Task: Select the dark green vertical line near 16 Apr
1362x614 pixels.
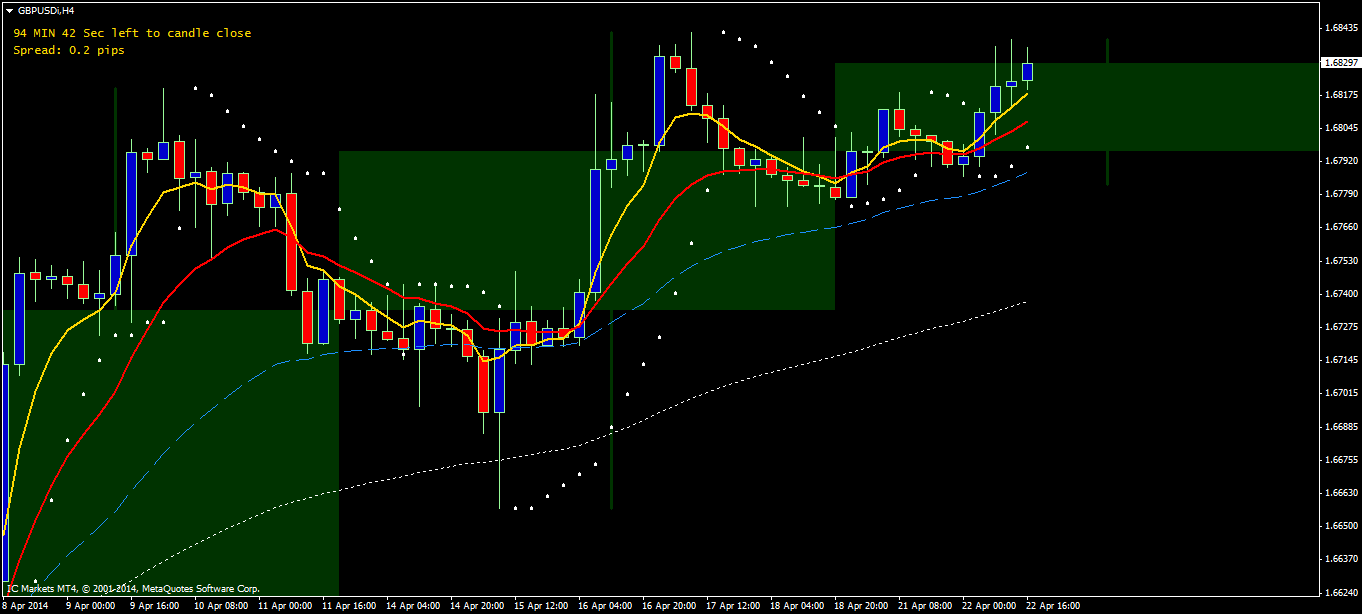Action: click(611, 270)
